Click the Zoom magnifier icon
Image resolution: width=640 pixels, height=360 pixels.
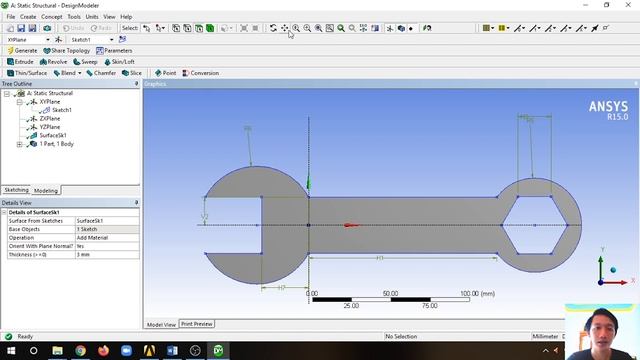(296, 28)
